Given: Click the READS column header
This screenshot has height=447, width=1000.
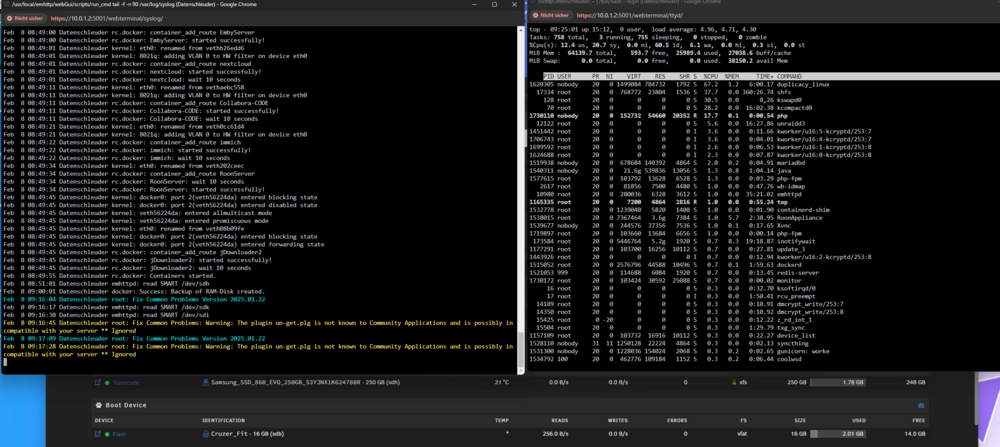Looking at the screenshot, I should 560,420.
